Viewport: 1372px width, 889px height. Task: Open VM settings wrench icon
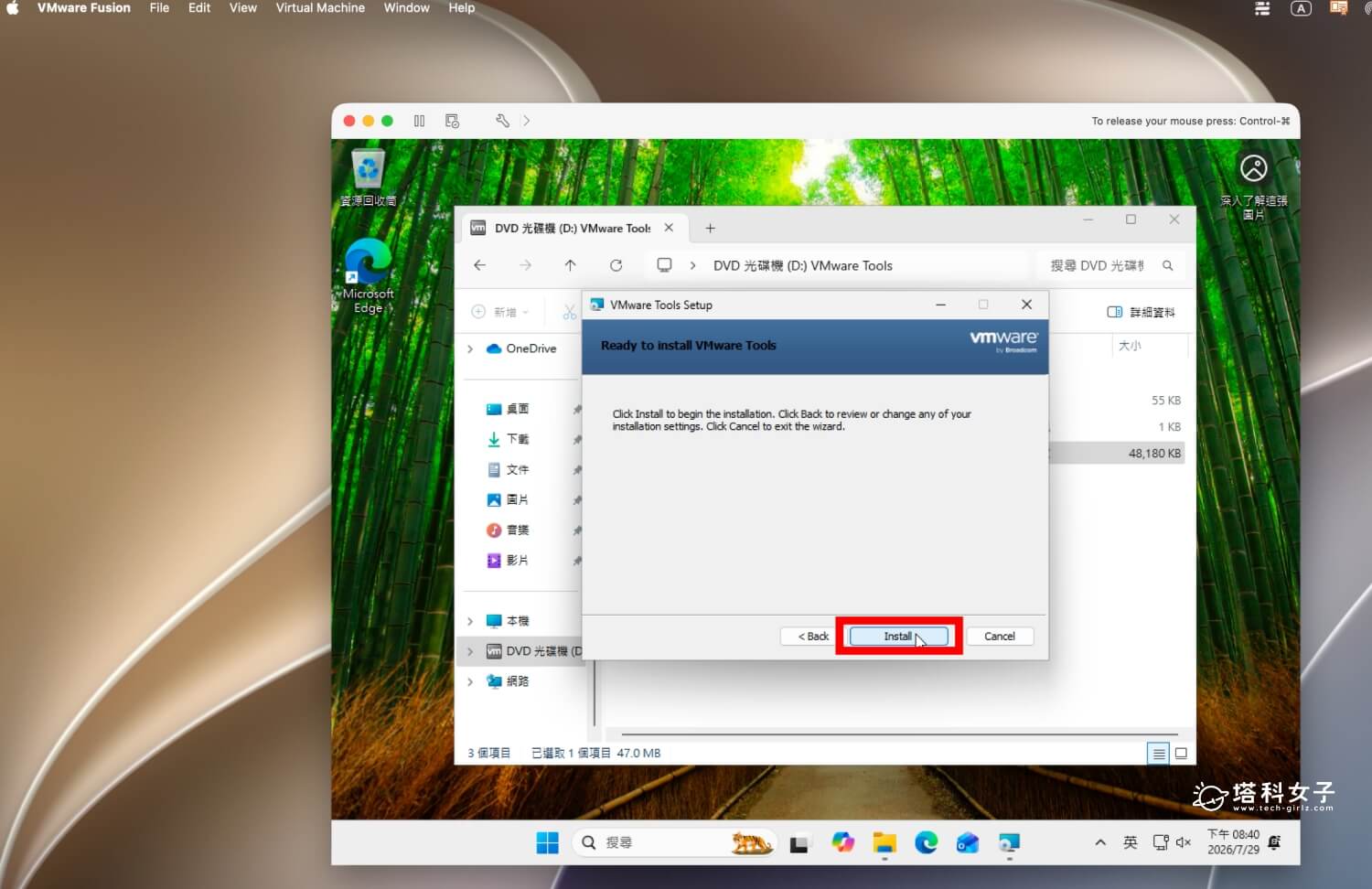[x=502, y=121]
